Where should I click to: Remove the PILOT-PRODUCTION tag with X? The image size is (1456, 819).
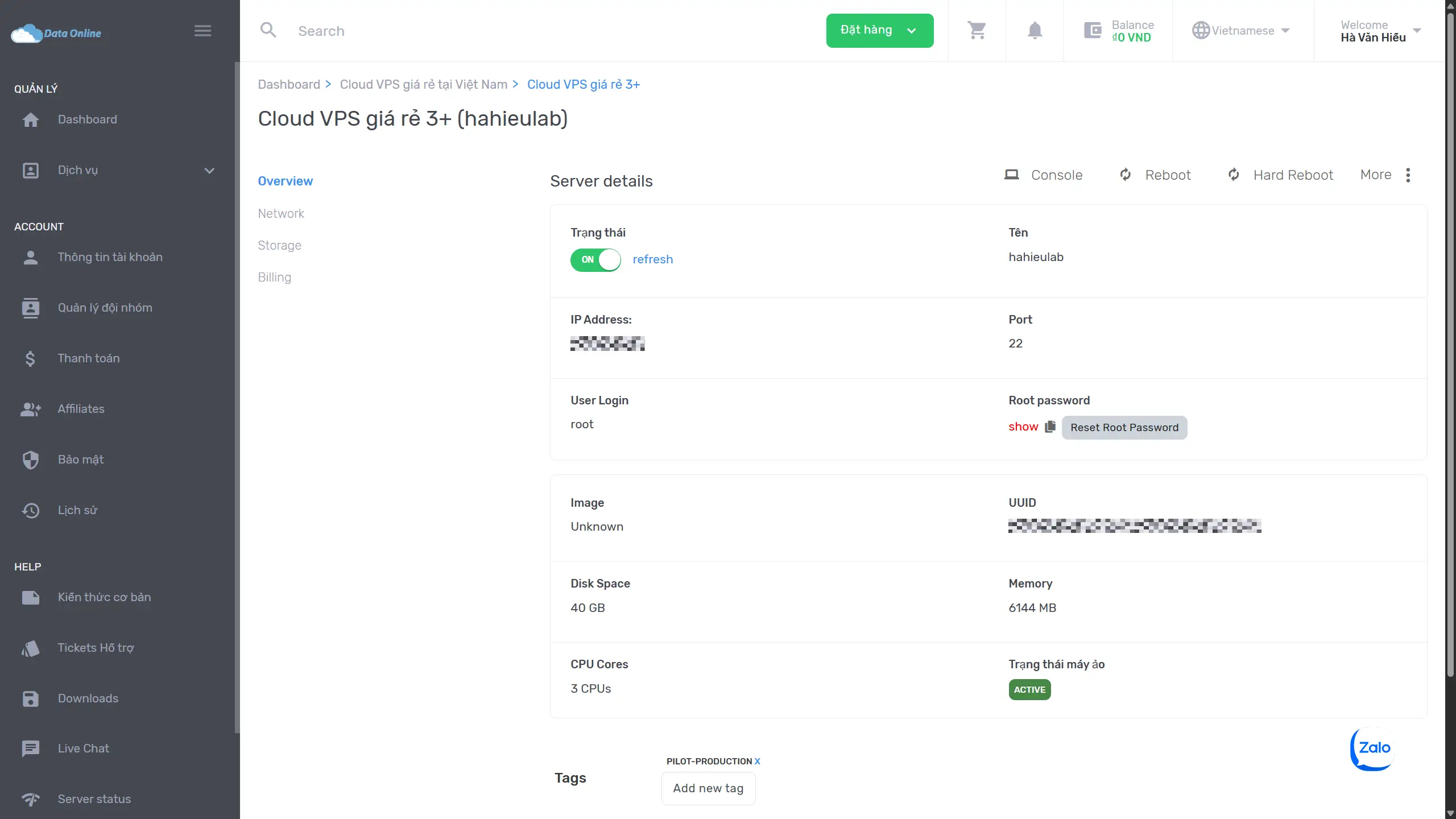(x=757, y=761)
